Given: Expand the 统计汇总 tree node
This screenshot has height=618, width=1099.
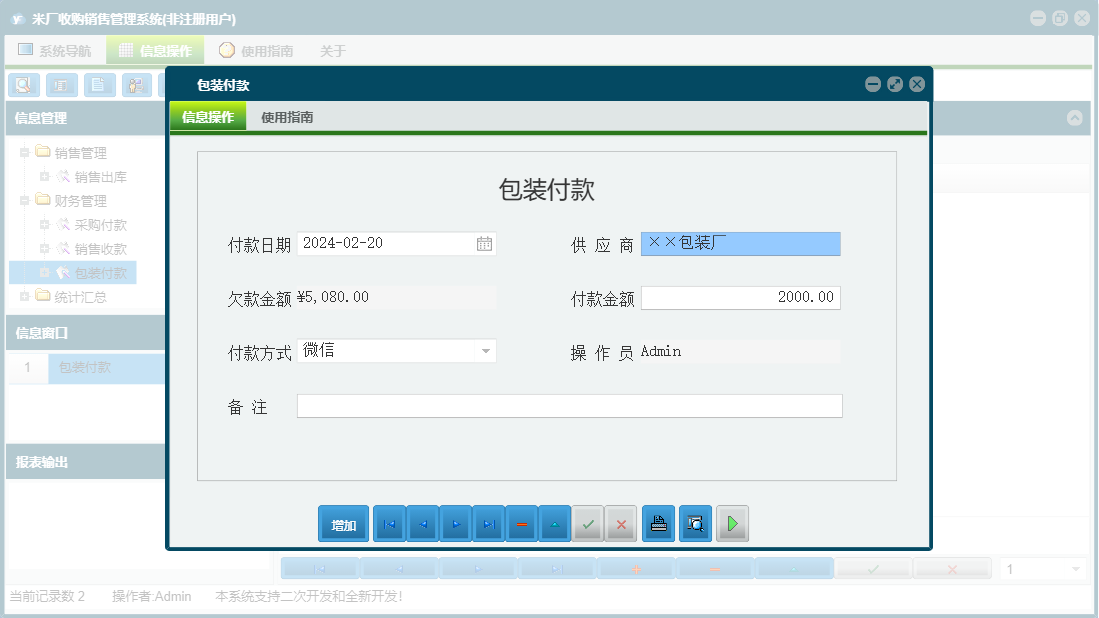Looking at the screenshot, I should tap(23, 296).
